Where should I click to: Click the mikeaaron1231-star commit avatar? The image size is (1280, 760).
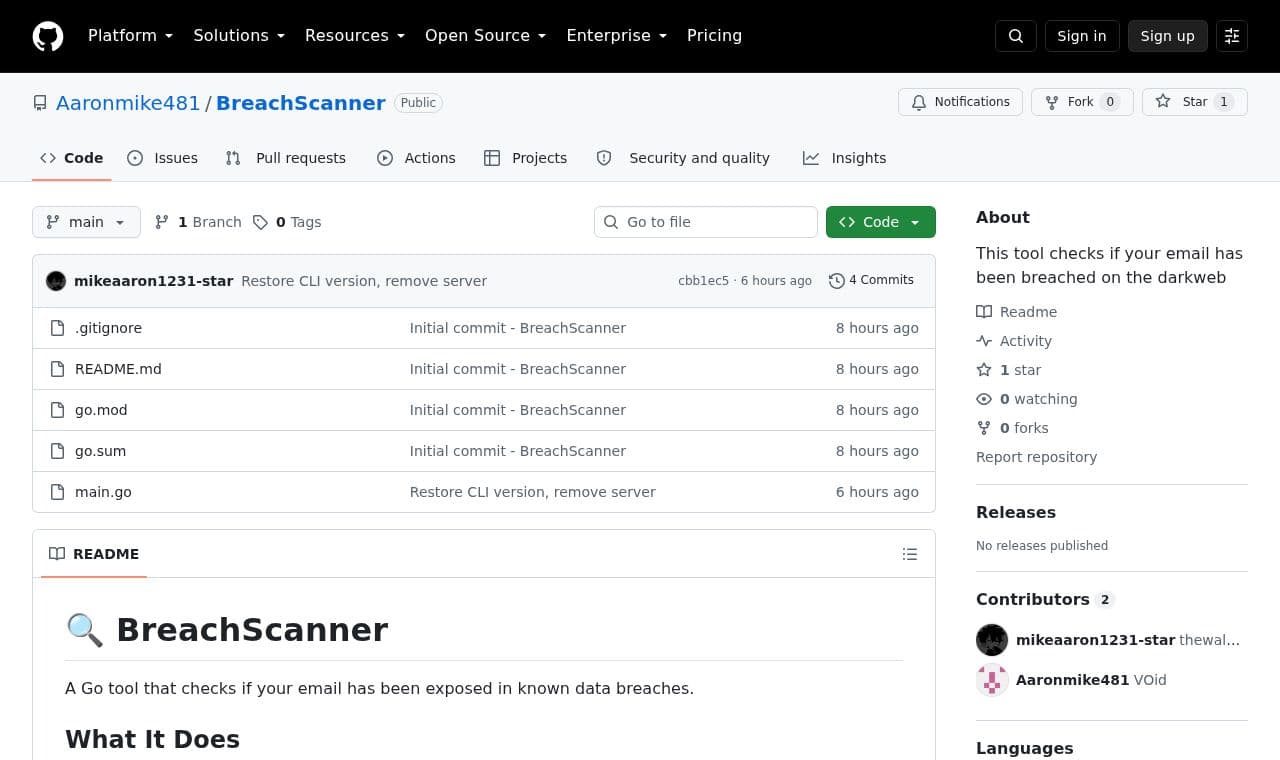tap(56, 281)
